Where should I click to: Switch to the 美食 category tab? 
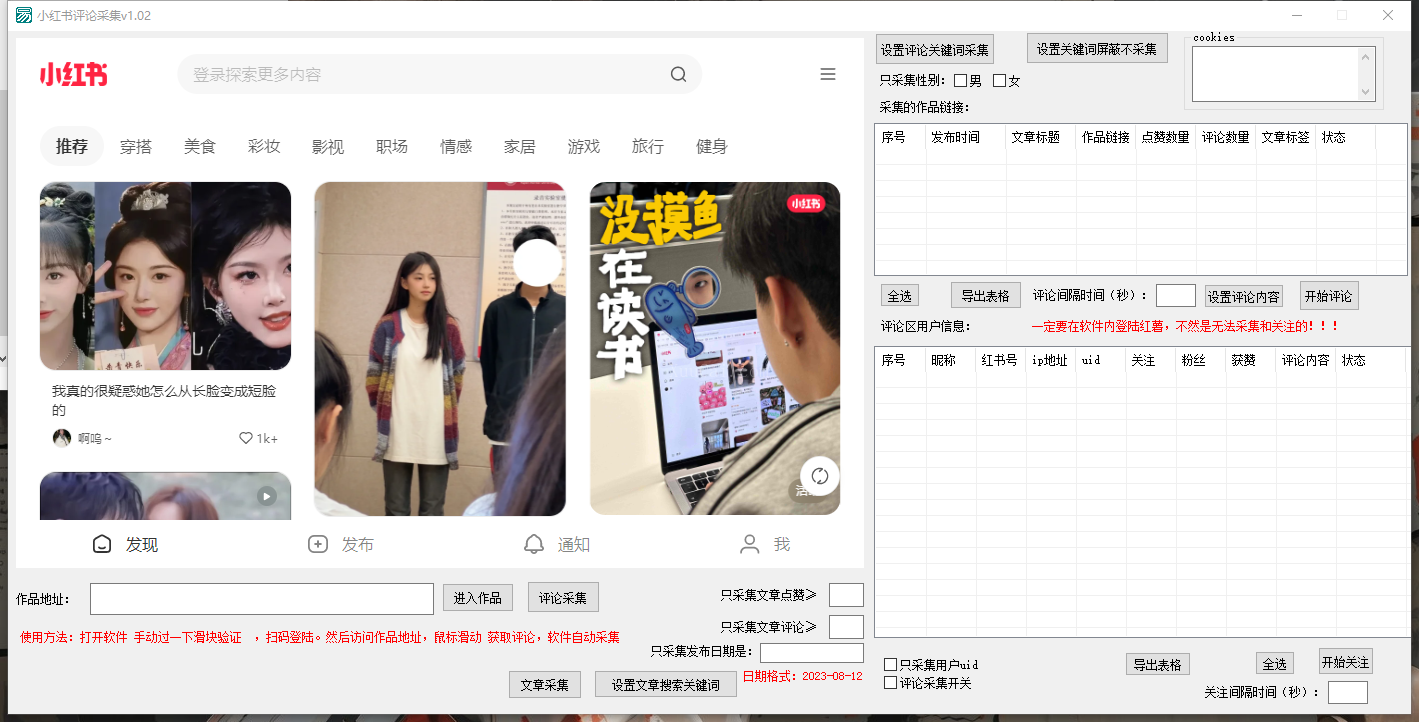(200, 147)
